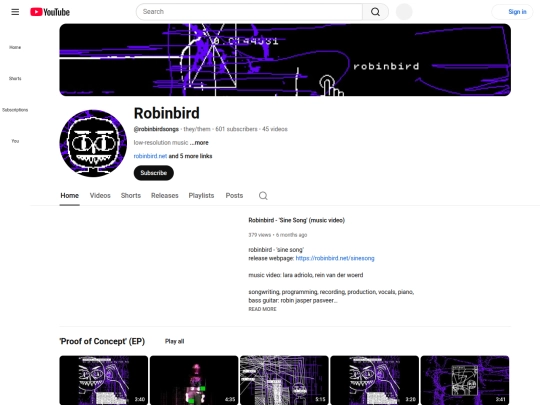Open You in the left sidebar
Screen dimensions: 540x405
15,141
